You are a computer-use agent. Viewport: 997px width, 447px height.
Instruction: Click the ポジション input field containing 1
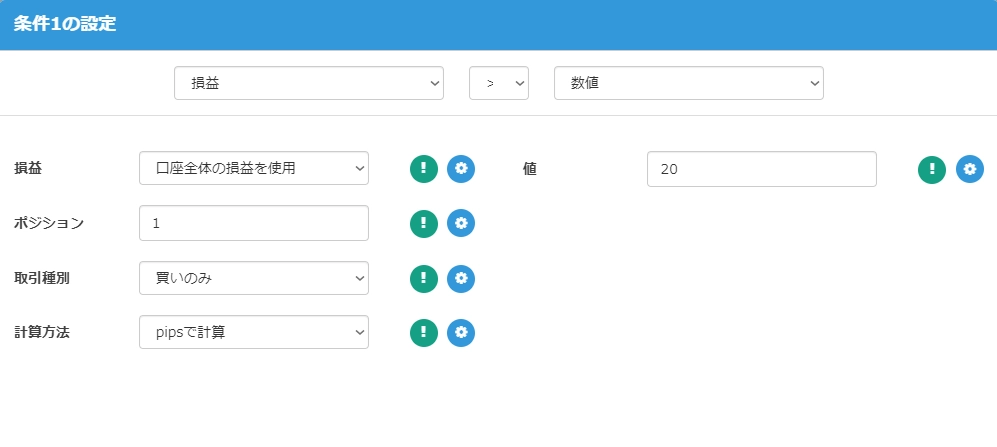pyautogui.click(x=254, y=223)
